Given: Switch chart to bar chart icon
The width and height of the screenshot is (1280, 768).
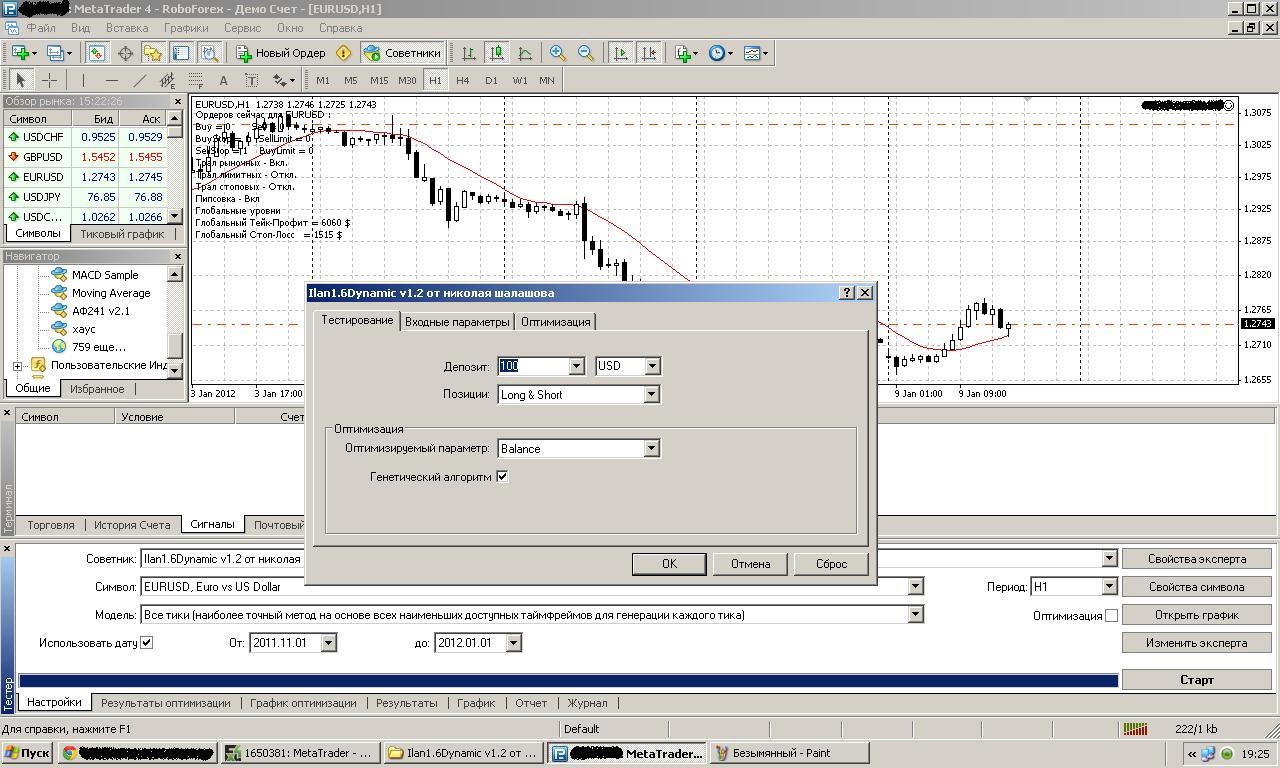Looking at the screenshot, I should (x=468, y=53).
